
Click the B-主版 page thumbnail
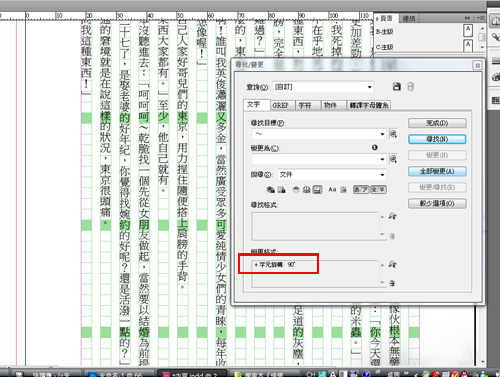(x=468, y=31)
